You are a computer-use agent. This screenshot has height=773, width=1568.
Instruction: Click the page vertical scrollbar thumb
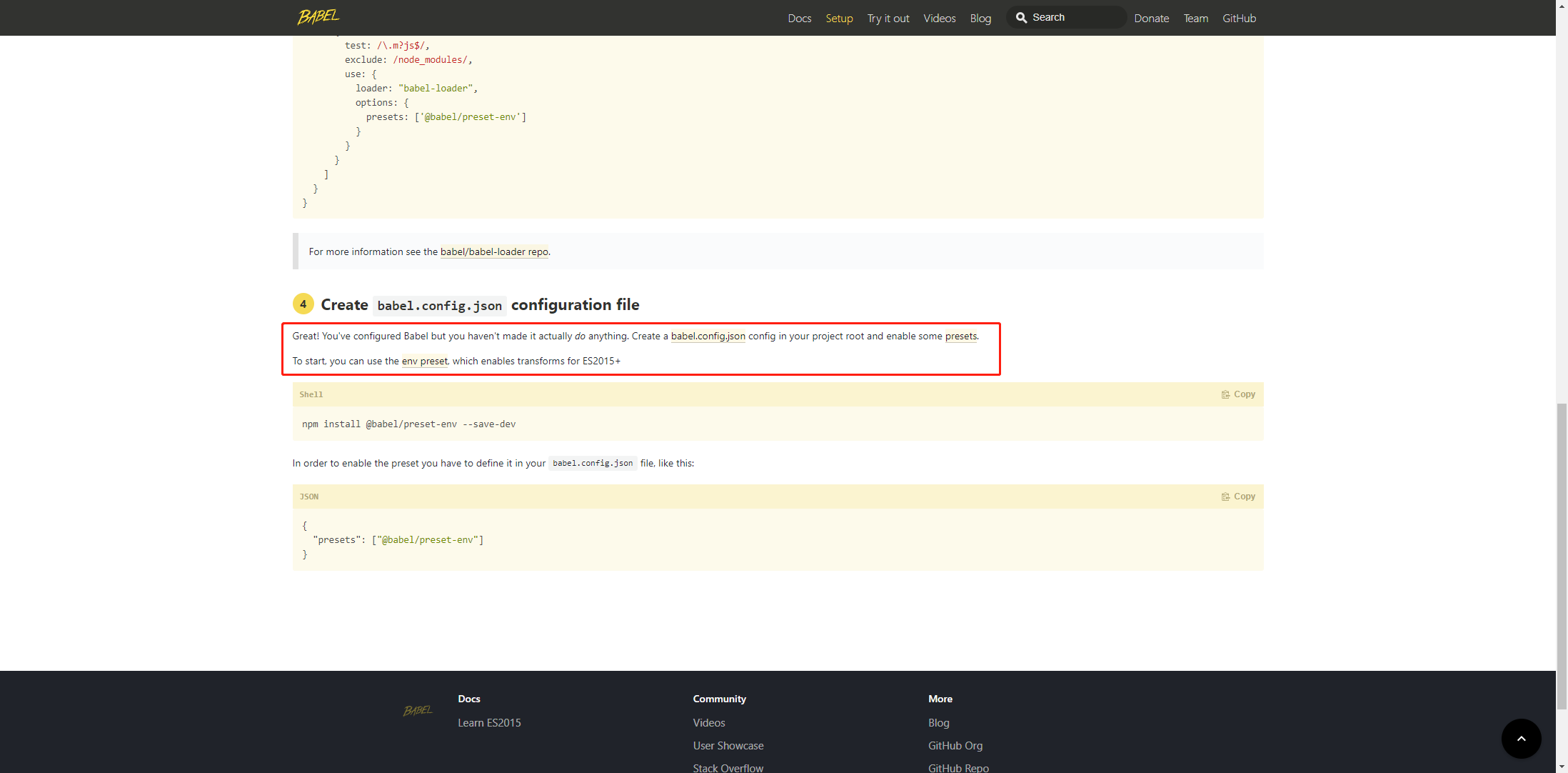[x=1562, y=556]
